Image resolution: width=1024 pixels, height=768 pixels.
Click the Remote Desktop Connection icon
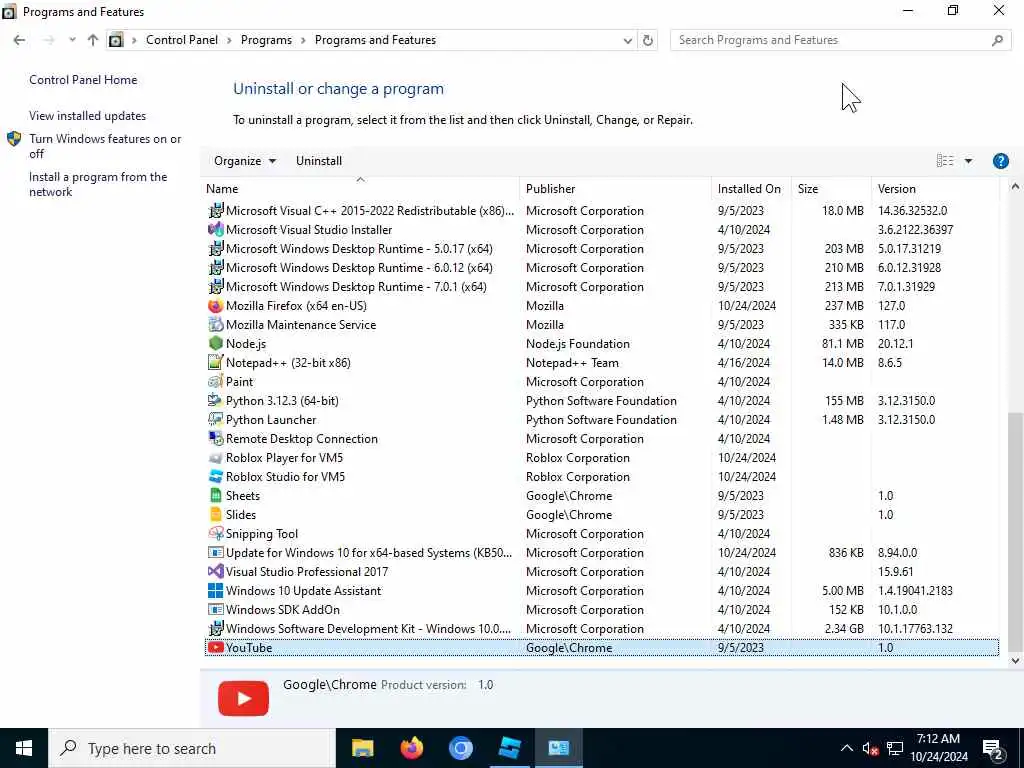click(x=215, y=439)
